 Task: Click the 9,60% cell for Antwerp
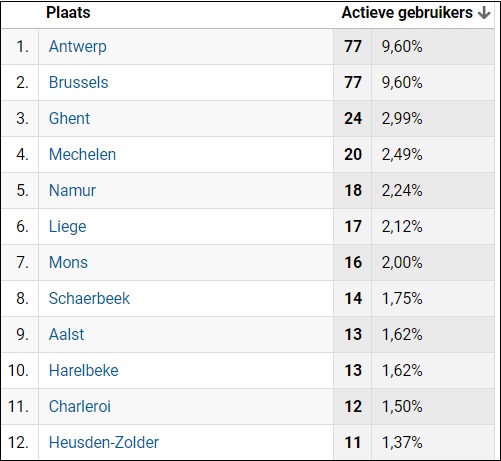point(402,46)
